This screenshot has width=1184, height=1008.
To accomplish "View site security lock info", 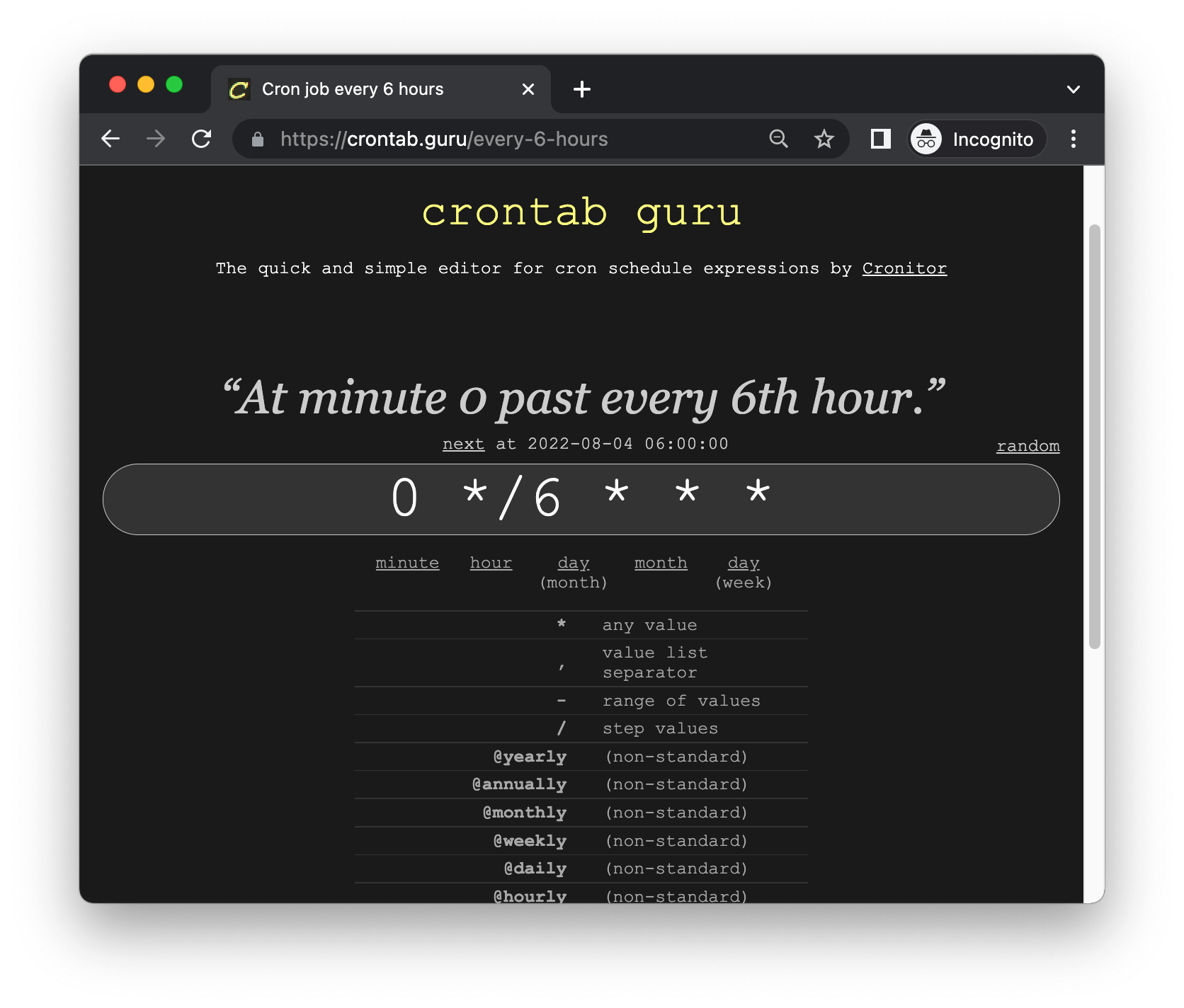I will 258,139.
